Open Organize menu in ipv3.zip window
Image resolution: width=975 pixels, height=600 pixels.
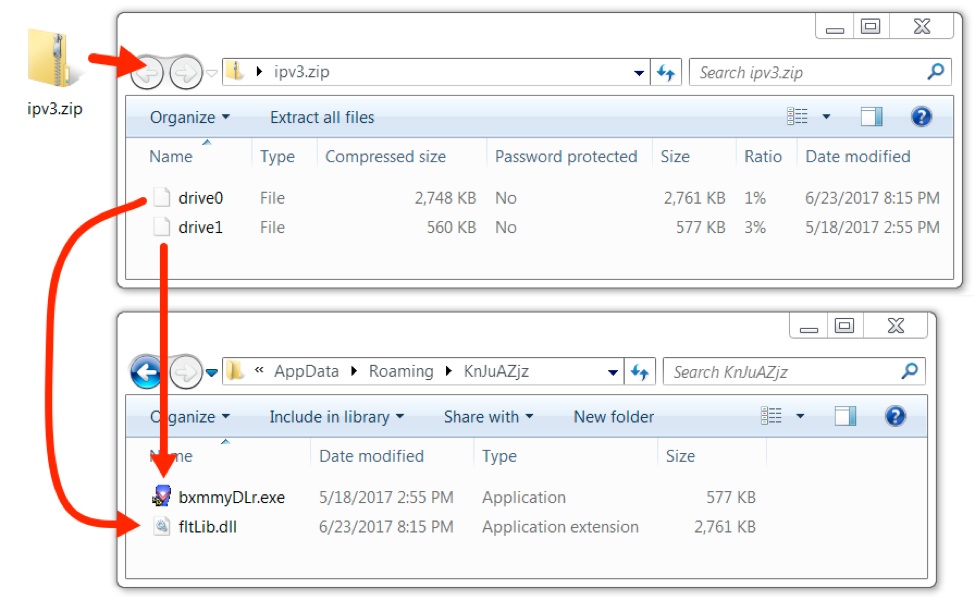pos(190,118)
